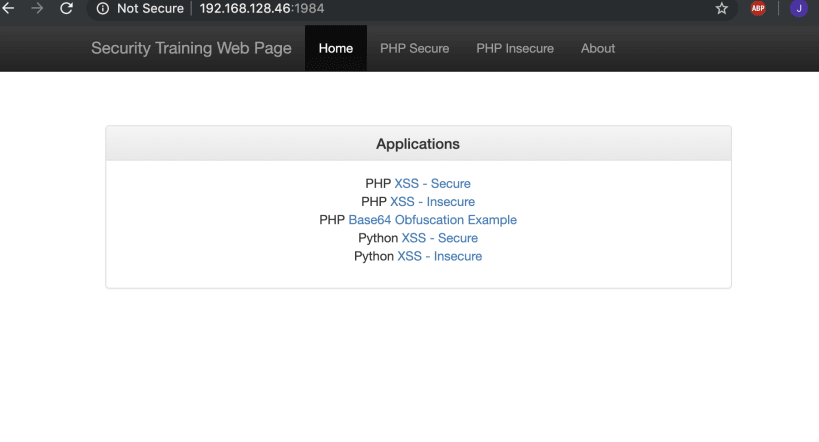819x442 pixels.
Task: Go to the About page
Action: [x=598, y=48]
